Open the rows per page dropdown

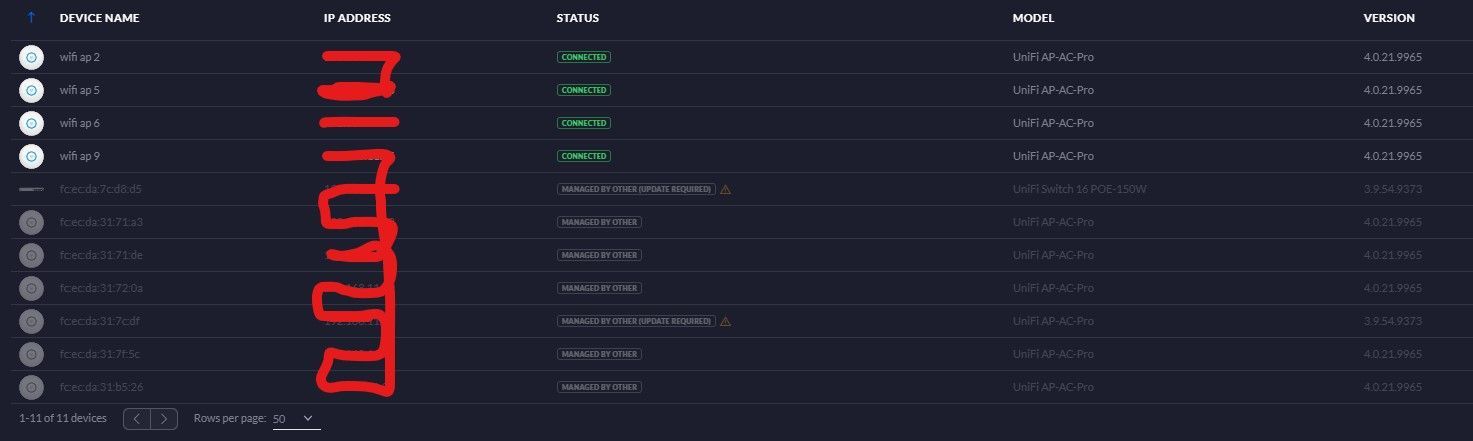coord(296,419)
